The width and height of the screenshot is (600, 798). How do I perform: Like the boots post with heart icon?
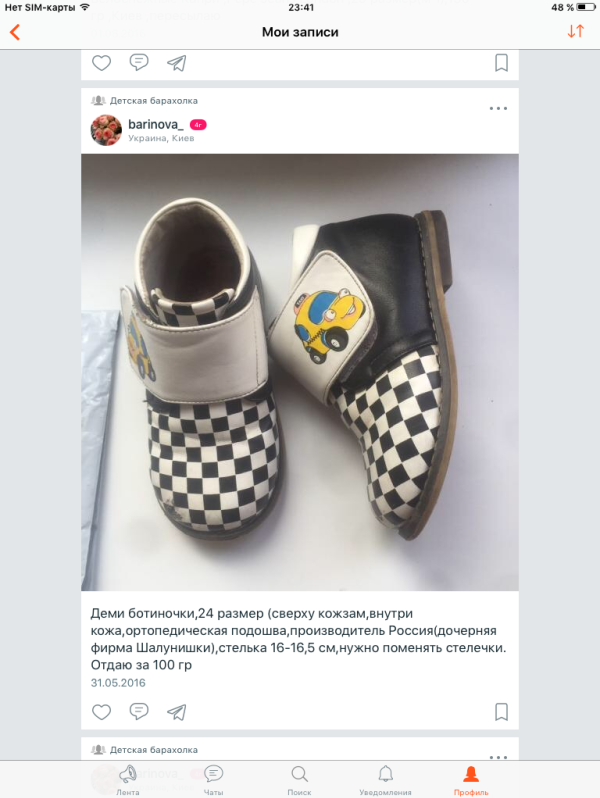101,712
